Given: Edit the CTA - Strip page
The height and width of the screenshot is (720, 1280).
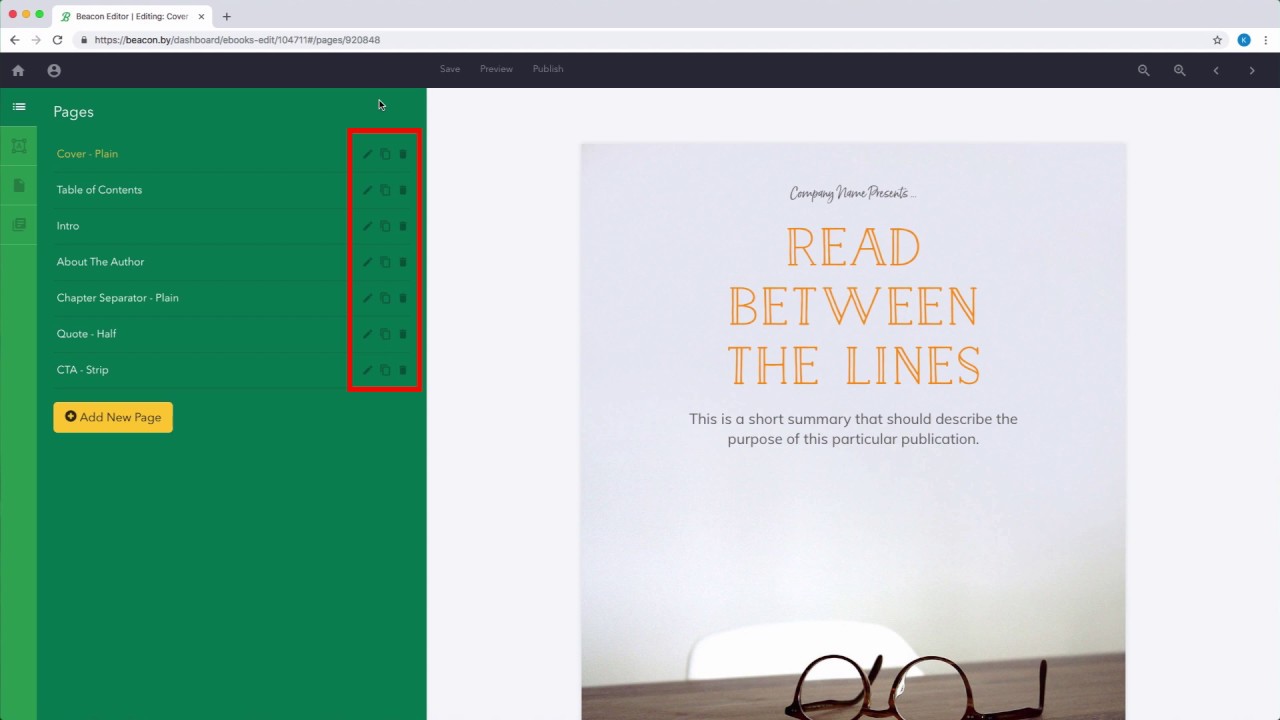Looking at the screenshot, I should coord(367,370).
